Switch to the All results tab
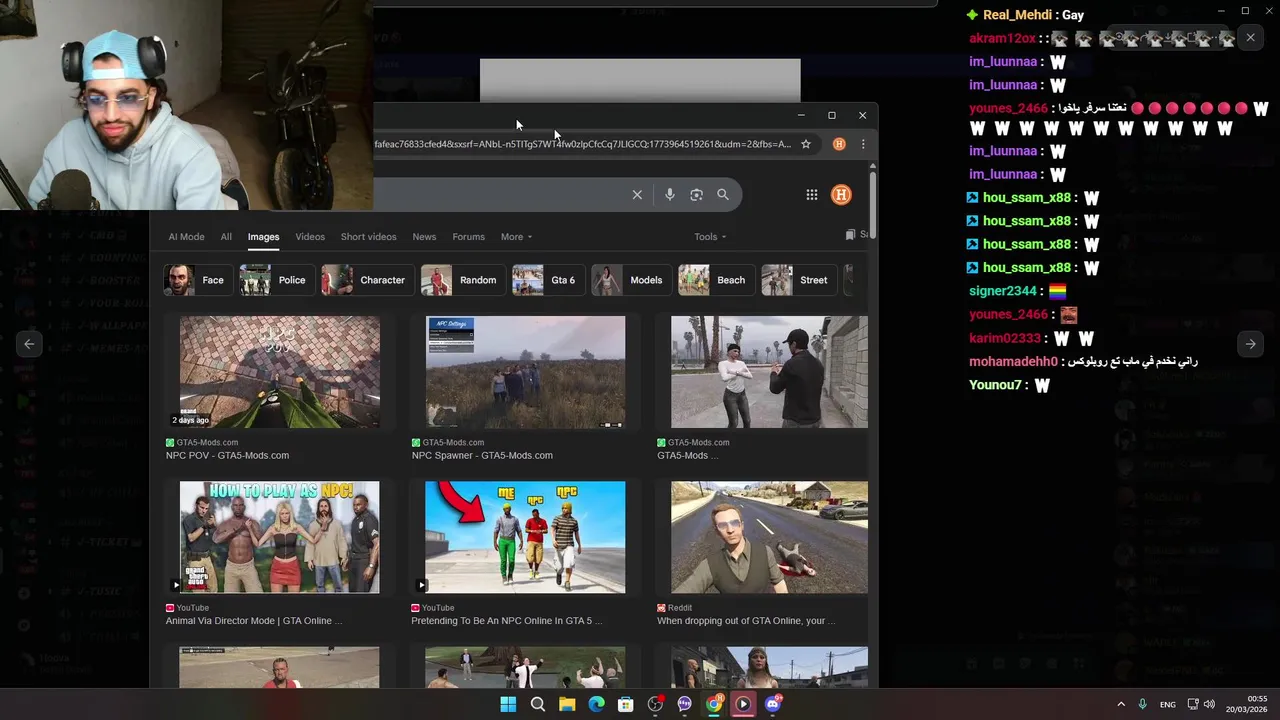 click(x=226, y=237)
